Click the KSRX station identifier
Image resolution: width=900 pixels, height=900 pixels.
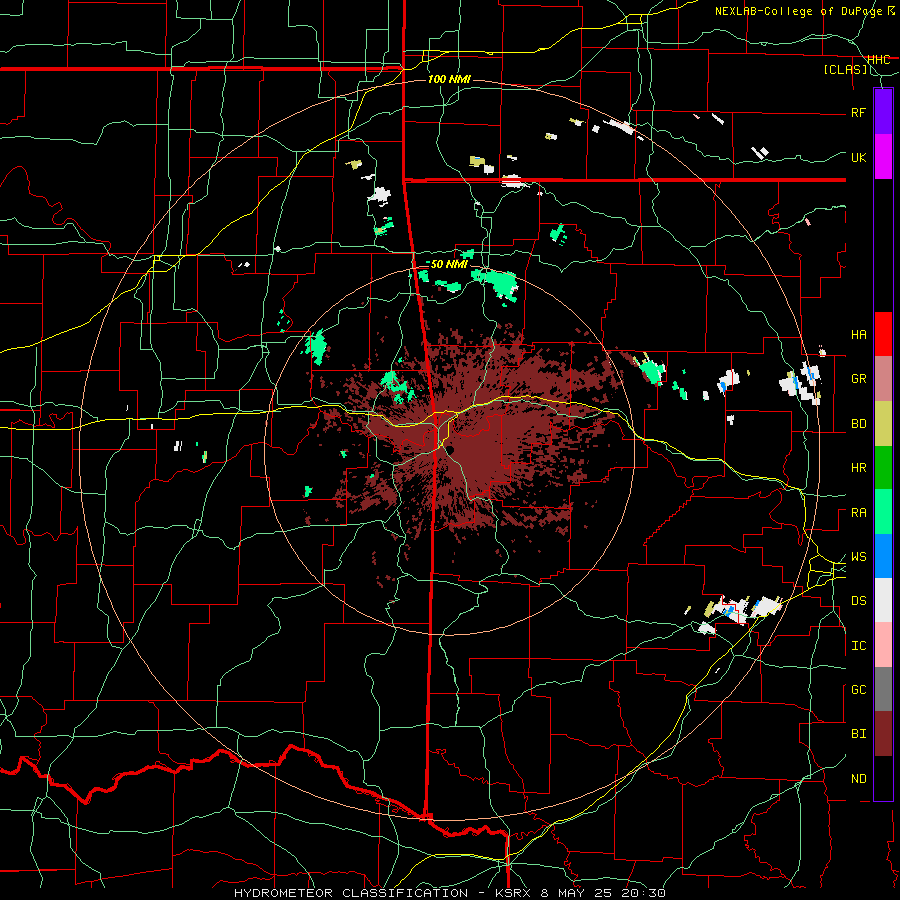pyautogui.click(x=515, y=893)
